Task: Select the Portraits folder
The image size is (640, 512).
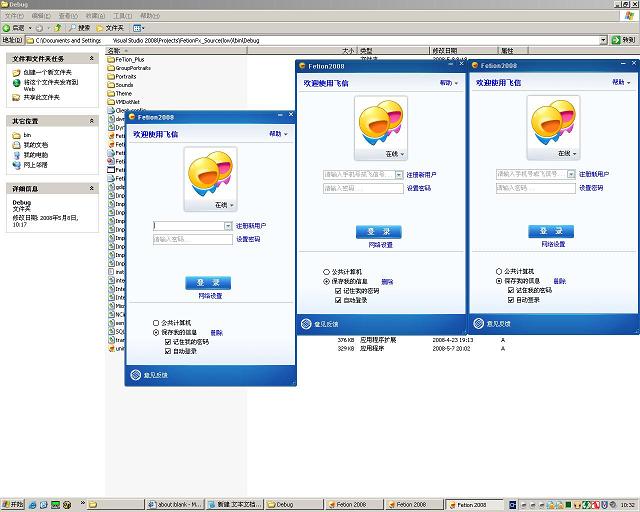Action: pyautogui.click(x=122, y=76)
